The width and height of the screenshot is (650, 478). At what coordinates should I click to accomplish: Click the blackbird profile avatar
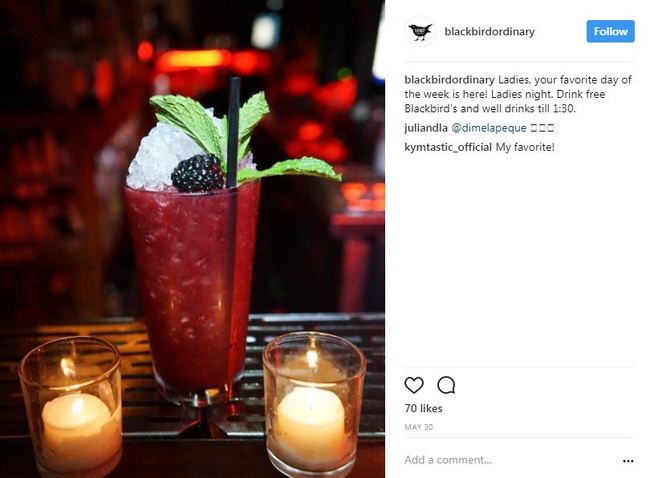[420, 32]
